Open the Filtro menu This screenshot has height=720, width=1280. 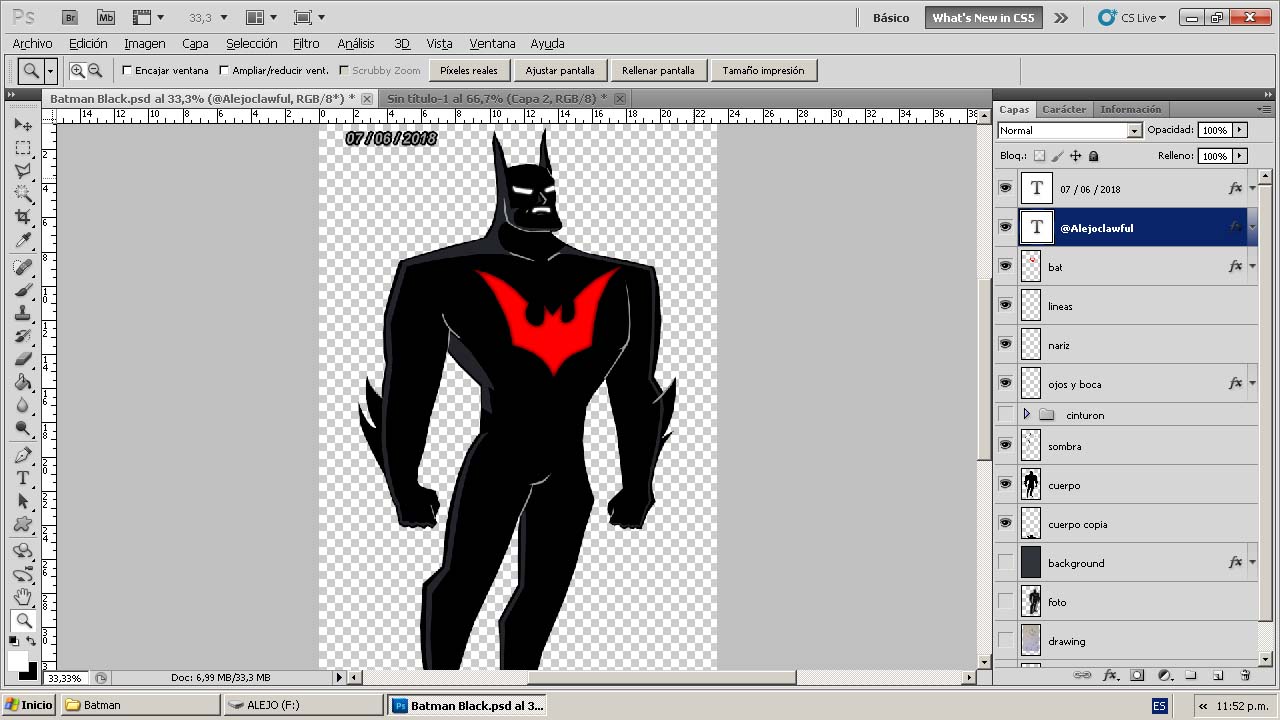point(306,44)
